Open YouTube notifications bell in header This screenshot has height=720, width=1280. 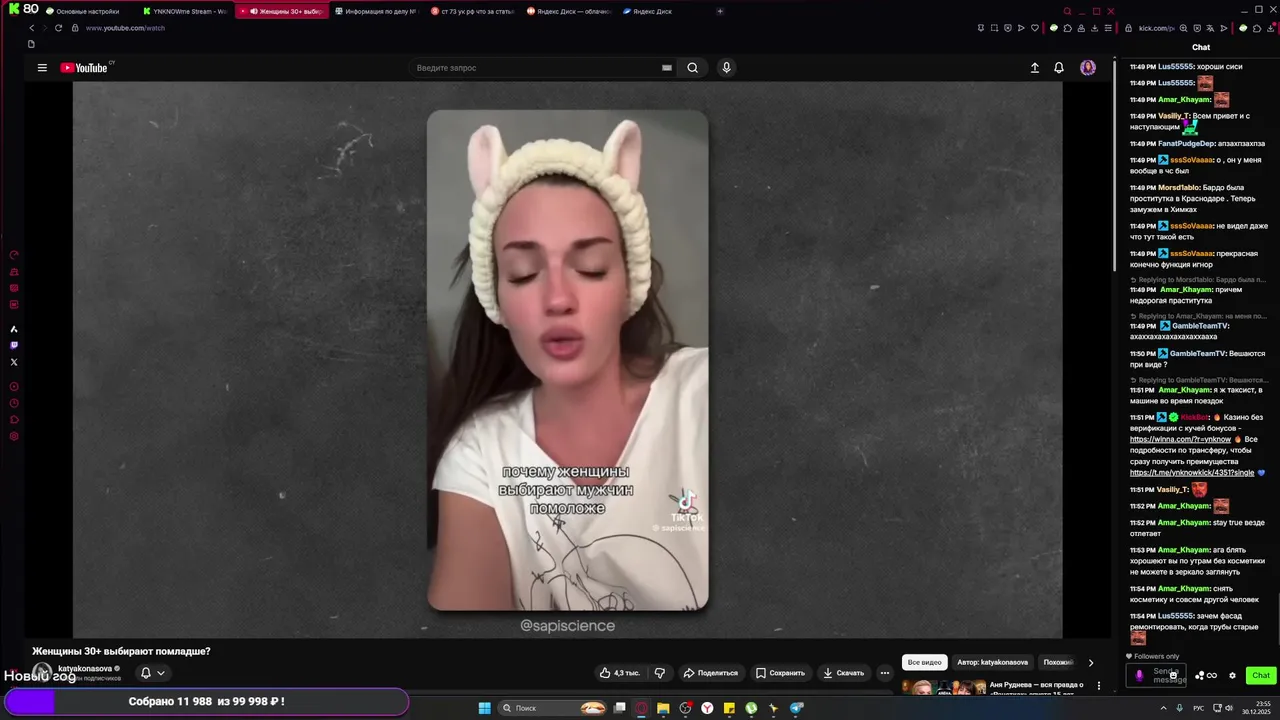click(1059, 68)
